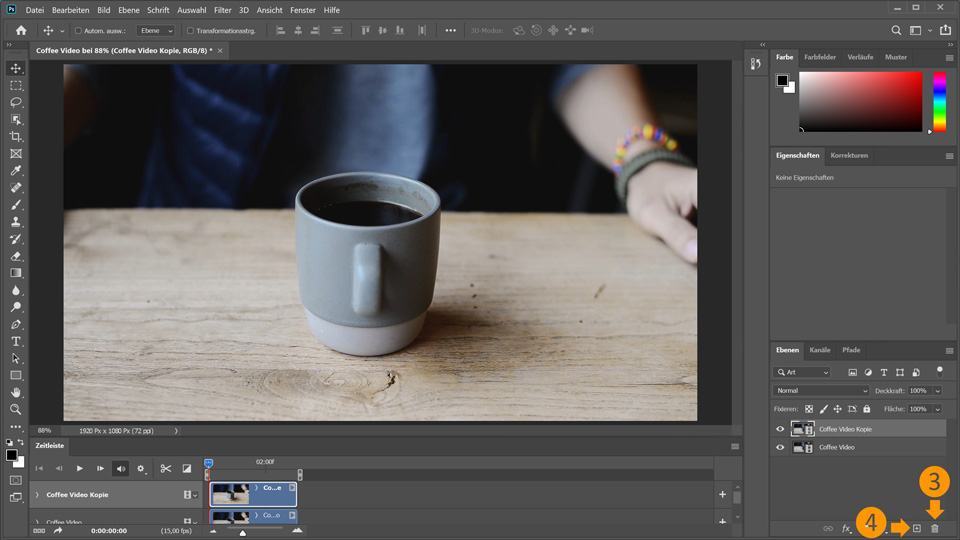Open the blend mode Normal dropdown
This screenshot has width=960, height=540.
point(820,390)
